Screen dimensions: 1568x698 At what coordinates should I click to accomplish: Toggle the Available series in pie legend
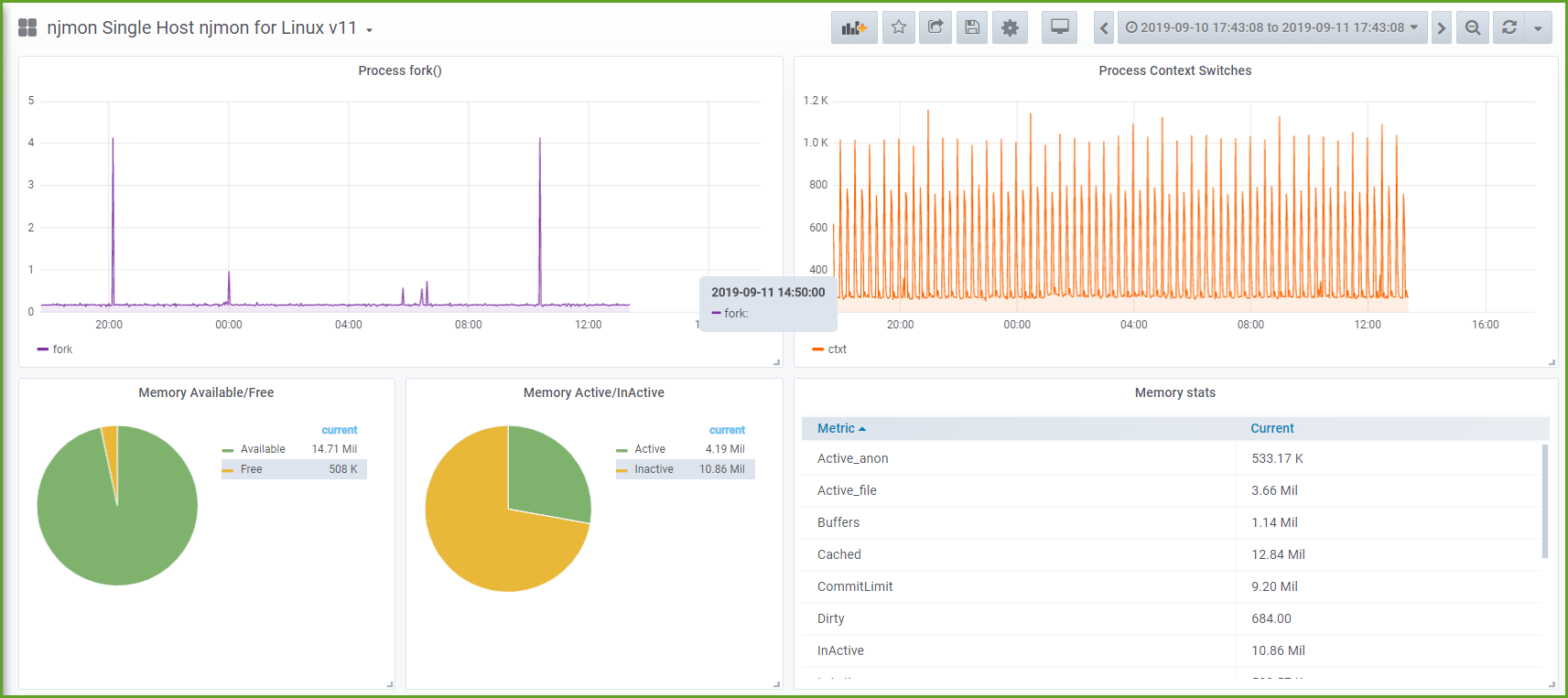(x=263, y=449)
